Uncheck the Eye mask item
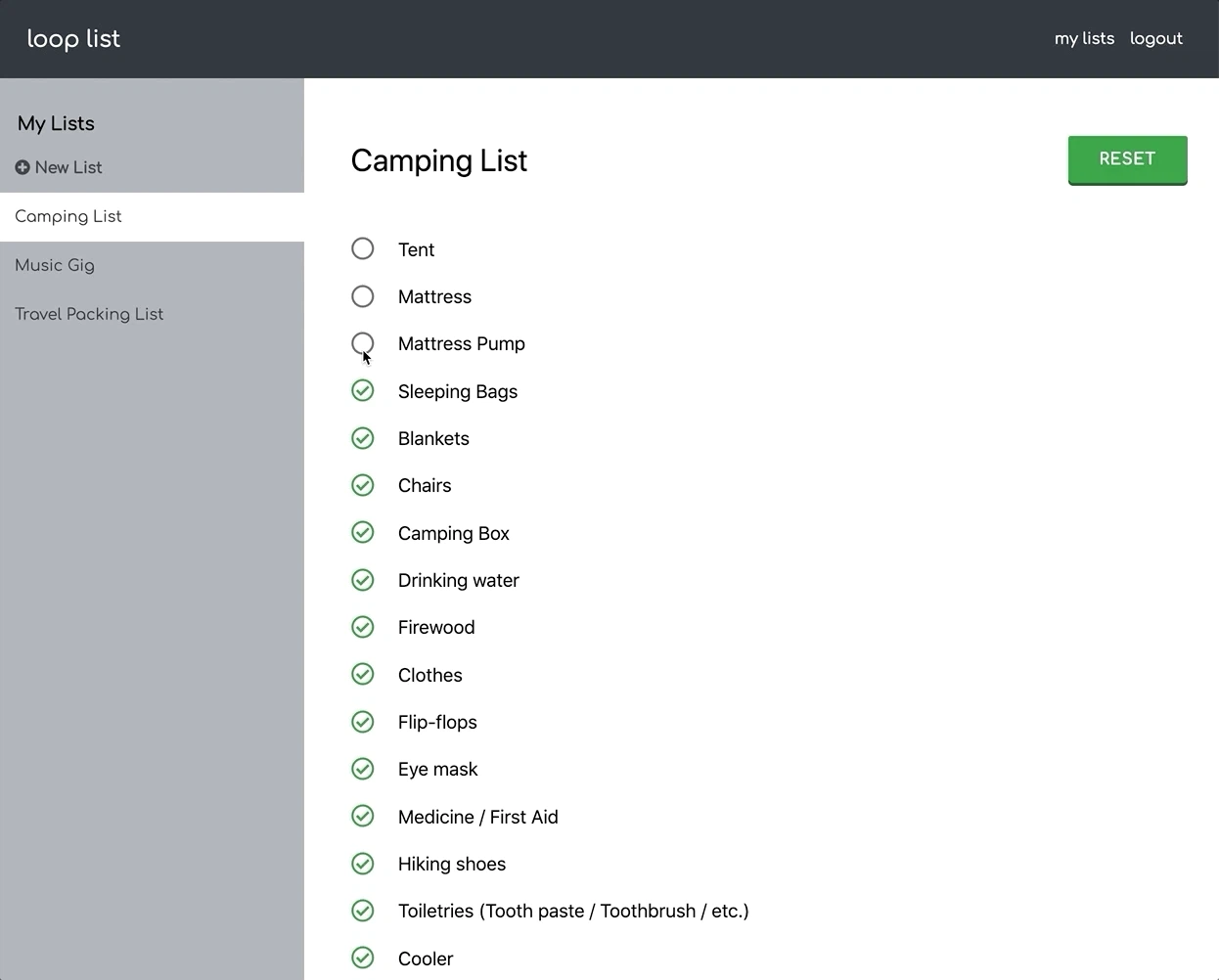 click(x=363, y=769)
